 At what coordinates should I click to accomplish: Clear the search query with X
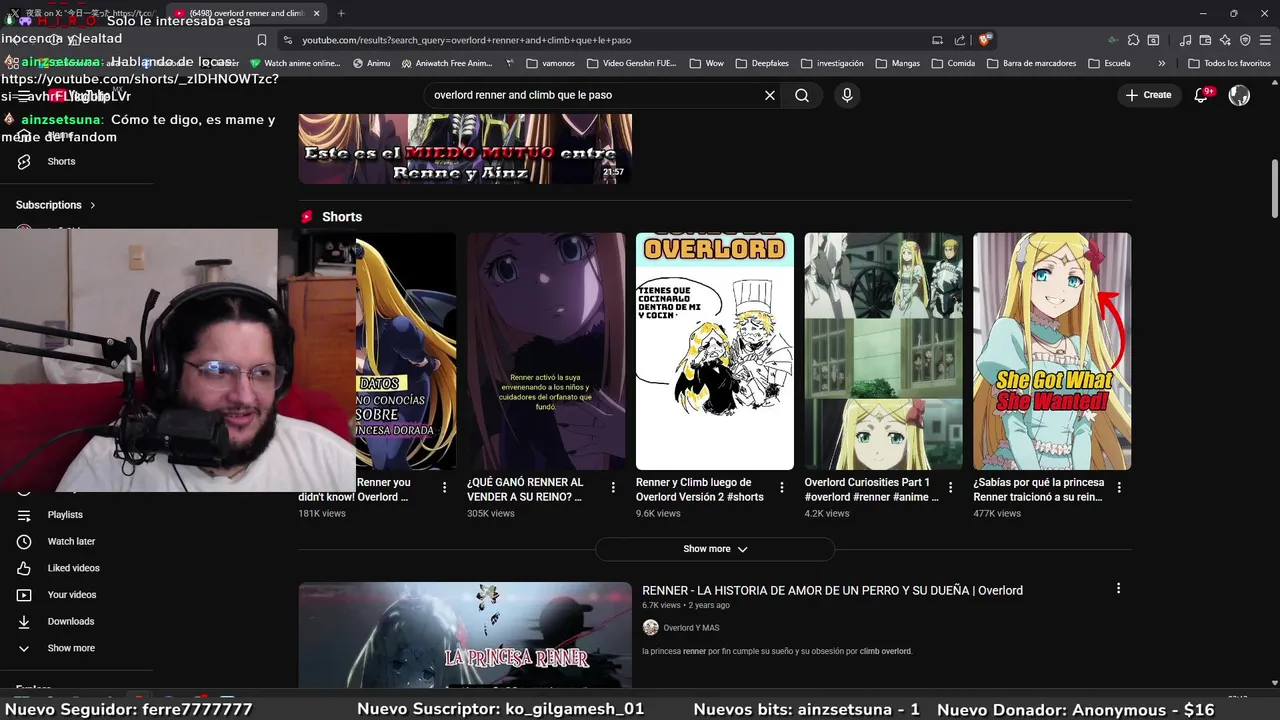point(770,95)
